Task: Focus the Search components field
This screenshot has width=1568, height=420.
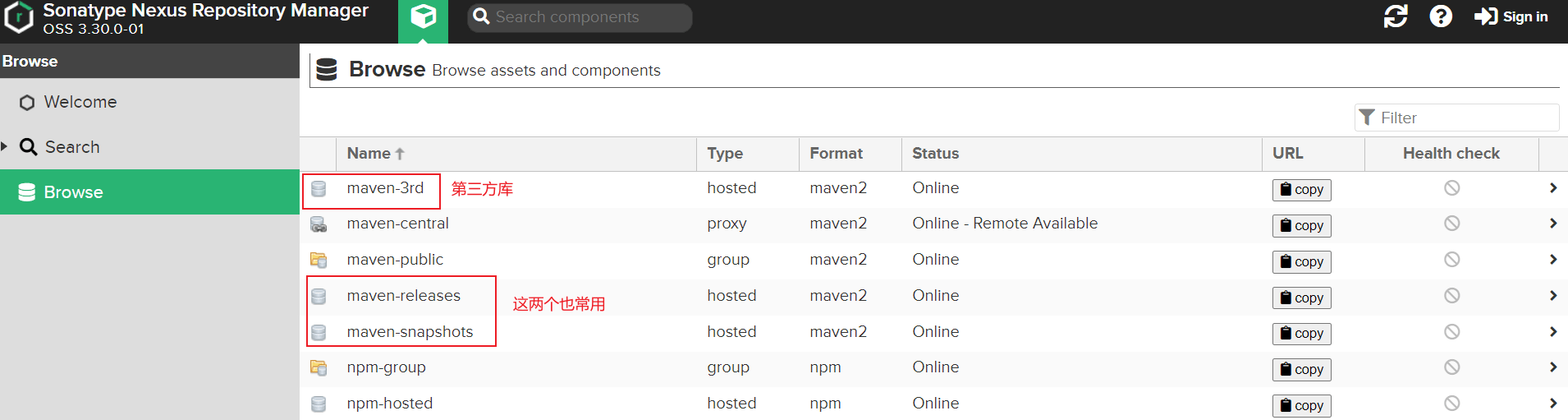Action: [x=580, y=17]
